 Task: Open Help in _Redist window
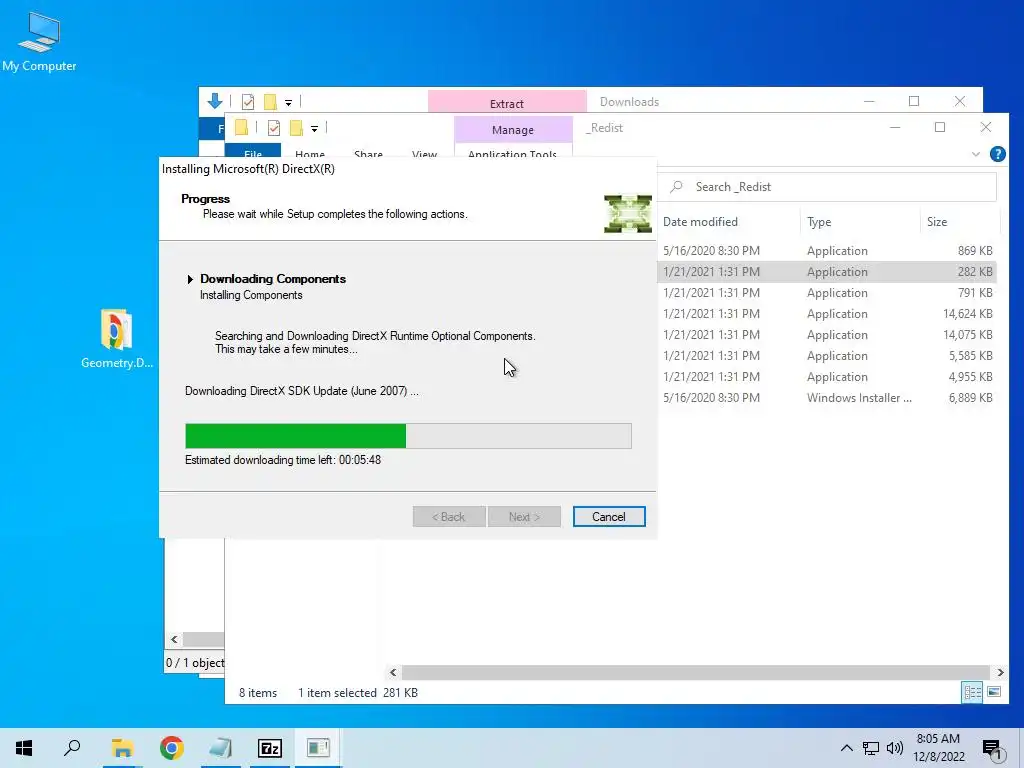click(997, 154)
